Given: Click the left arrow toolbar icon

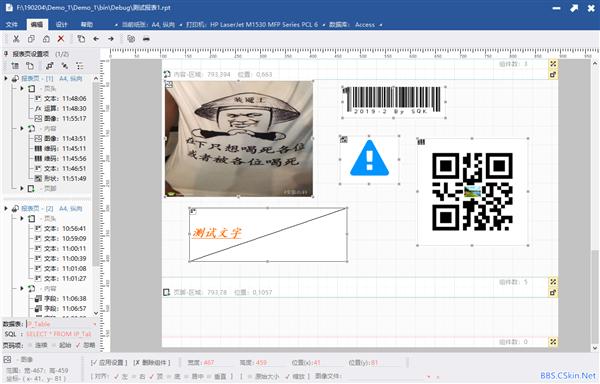Looking at the screenshot, I should 96,39.
